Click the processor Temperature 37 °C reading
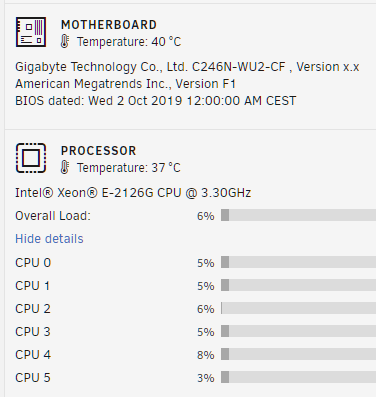Screen dimensions: 376x397 point(129,168)
